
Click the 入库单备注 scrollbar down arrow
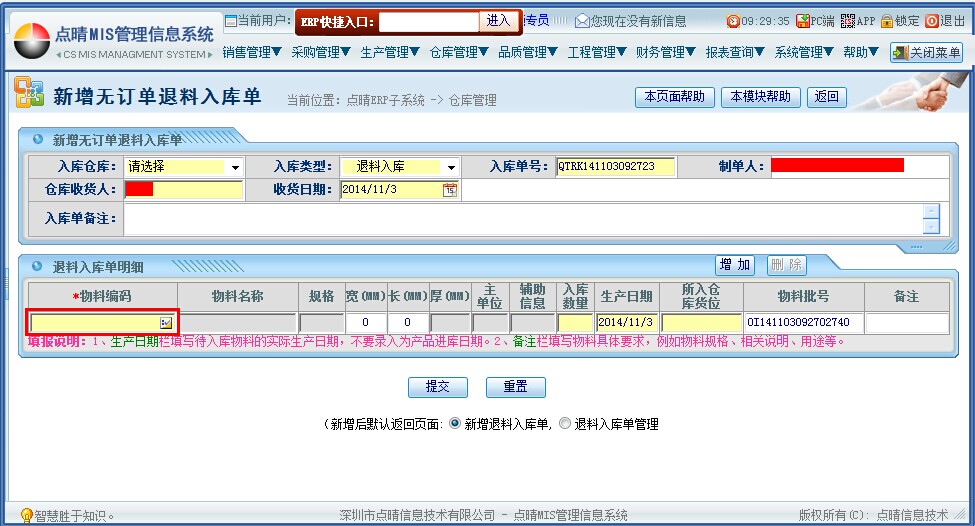[x=931, y=227]
